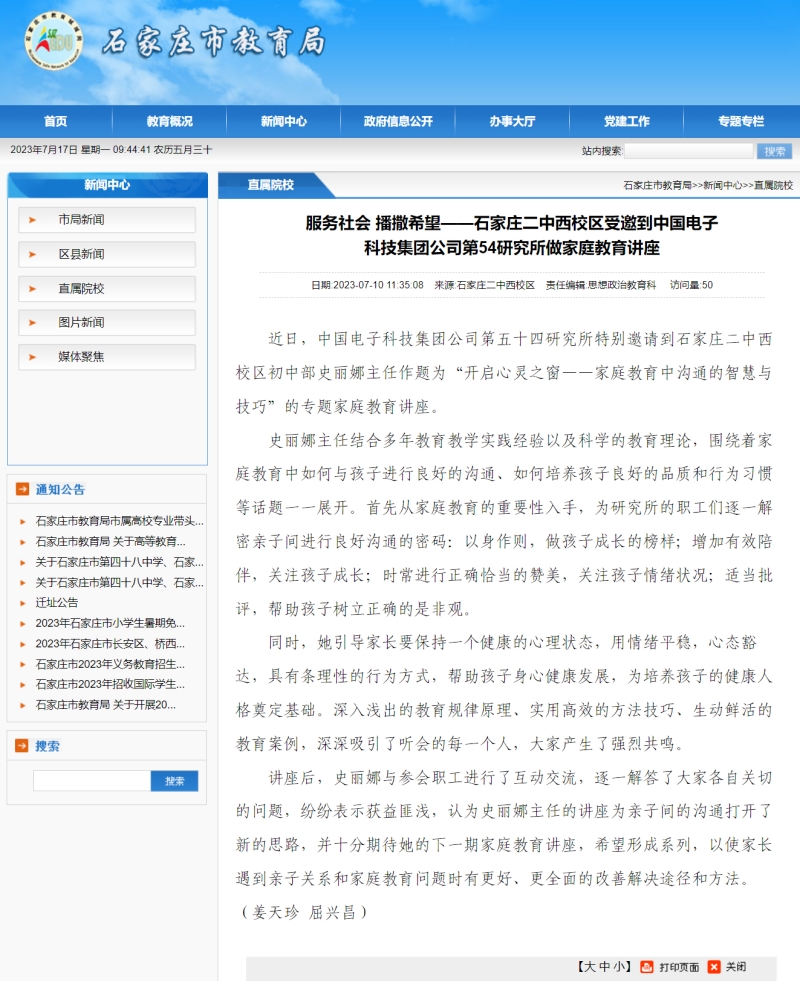
Task: Click the orange print page icon
Action: [x=647, y=967]
